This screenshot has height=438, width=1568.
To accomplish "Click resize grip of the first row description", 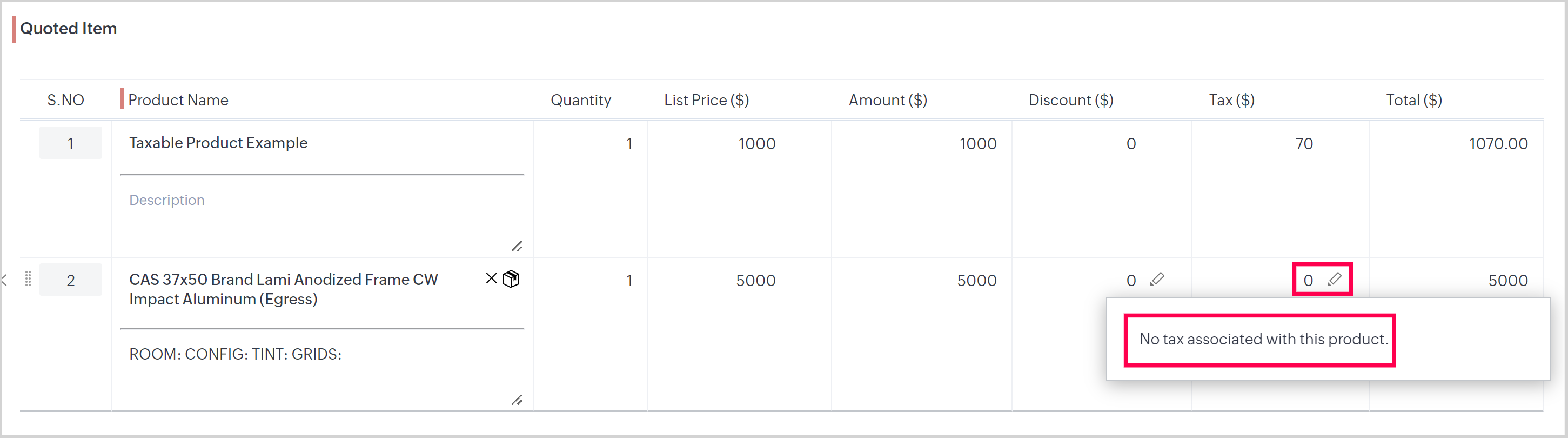I will coord(517,246).
